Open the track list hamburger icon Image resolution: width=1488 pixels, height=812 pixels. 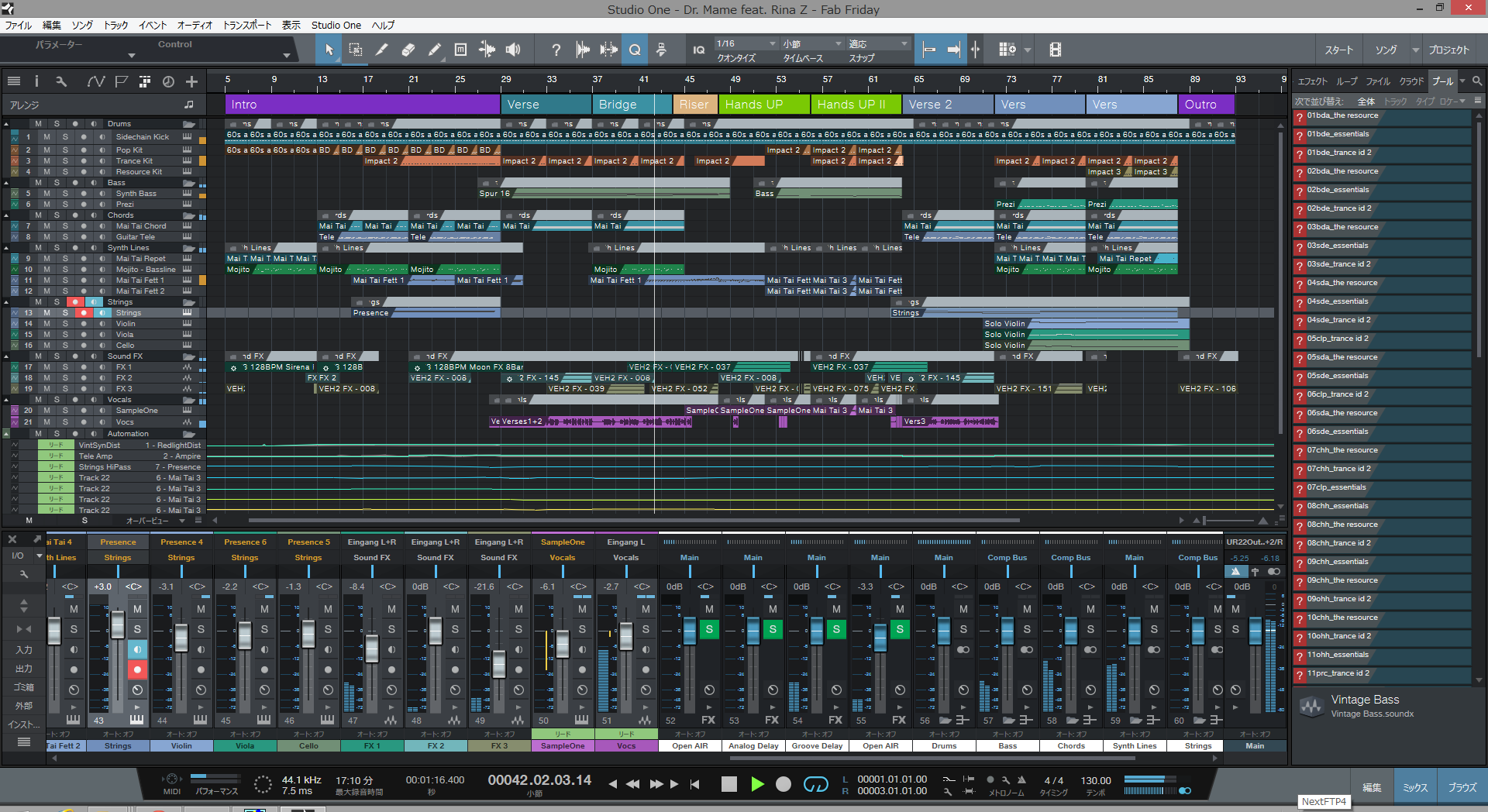click(13, 81)
